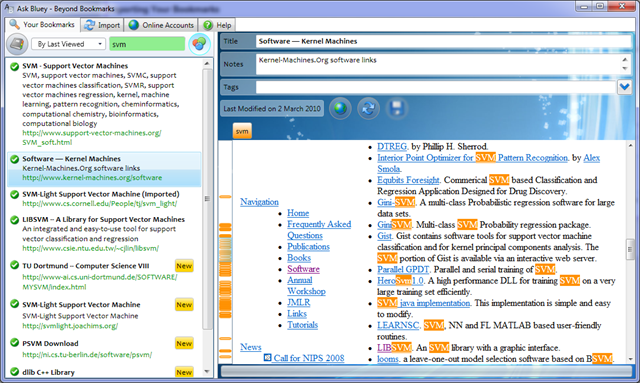
Task: Click the green check beside PSVM Download
Action: click(14, 343)
